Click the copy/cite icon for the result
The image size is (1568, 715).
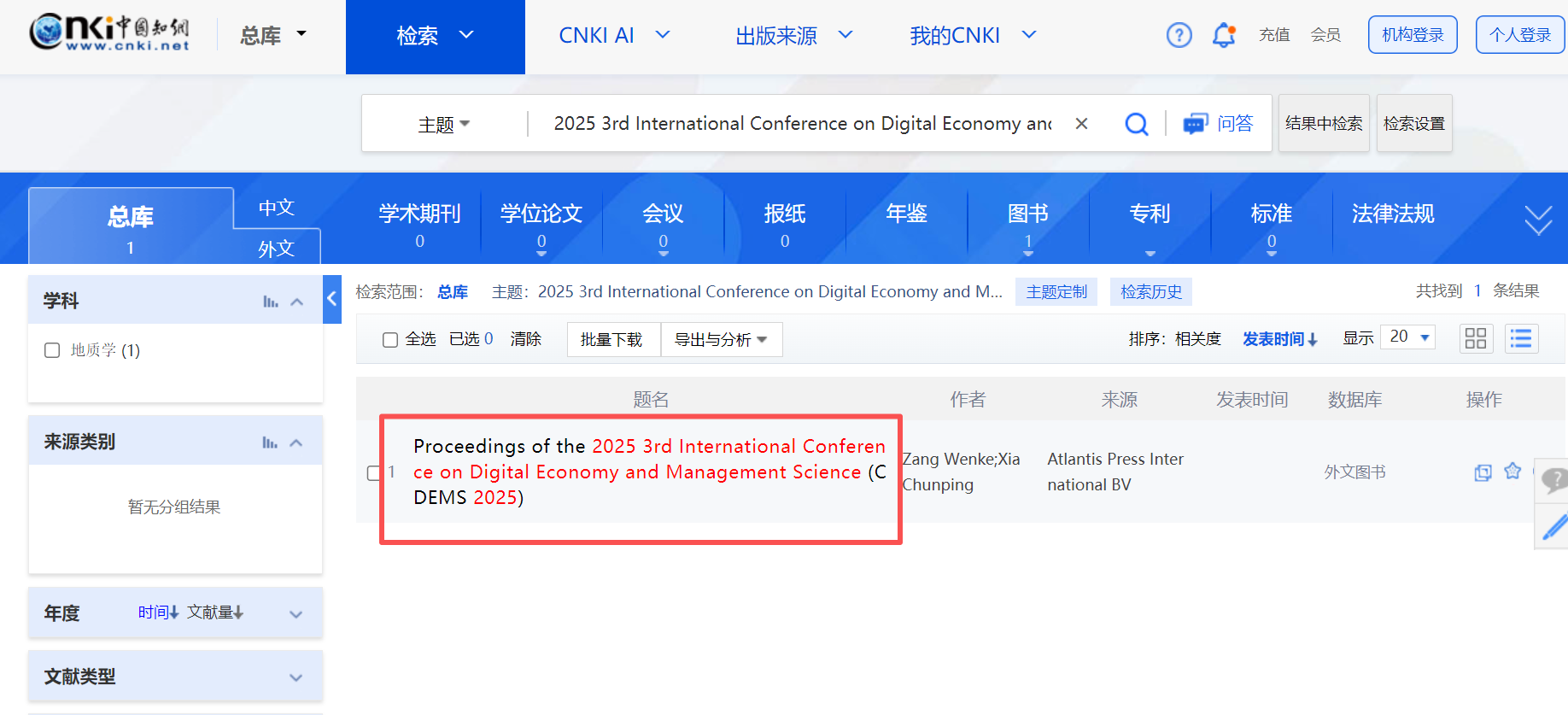(x=1483, y=472)
